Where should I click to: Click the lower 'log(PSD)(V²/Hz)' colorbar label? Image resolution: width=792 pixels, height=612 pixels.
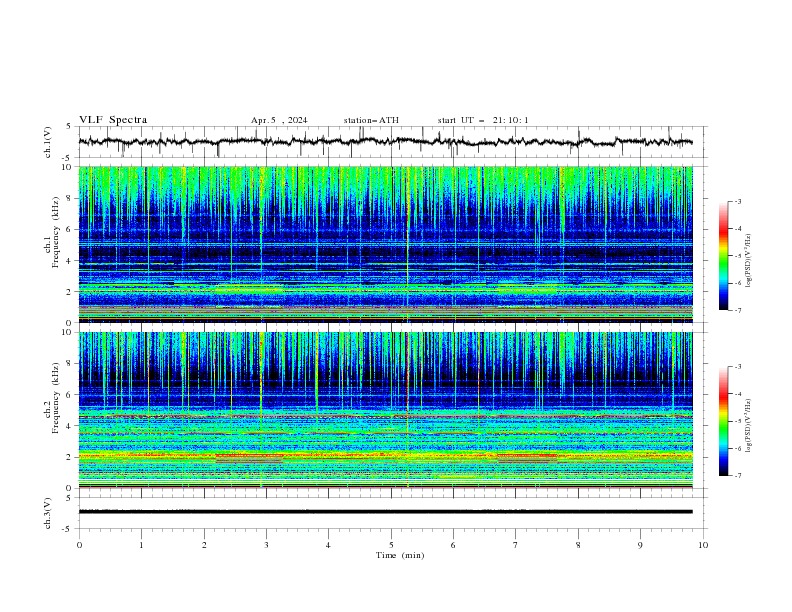(748, 426)
